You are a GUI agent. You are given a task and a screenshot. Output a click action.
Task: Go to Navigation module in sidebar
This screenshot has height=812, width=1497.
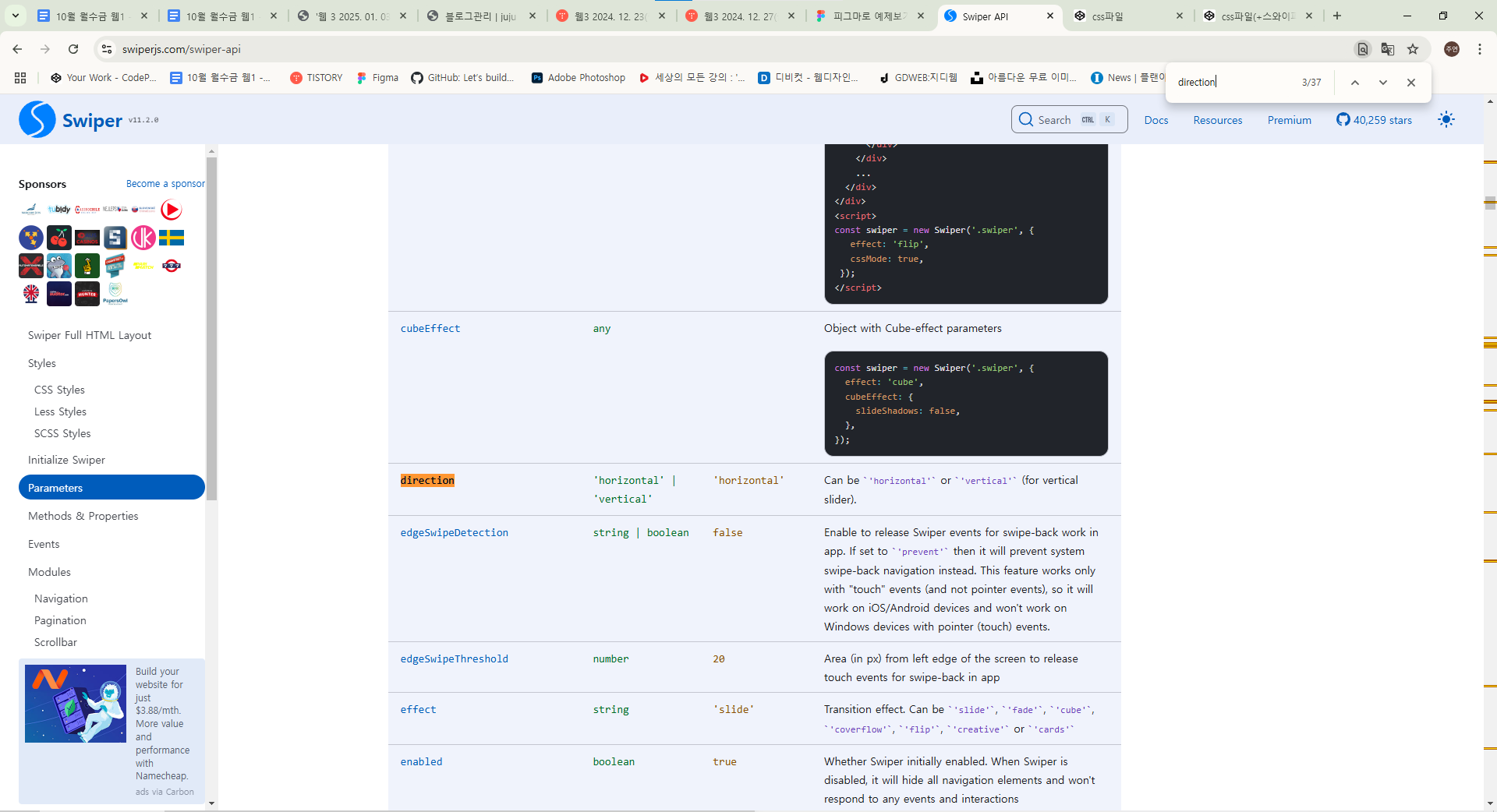click(61, 598)
